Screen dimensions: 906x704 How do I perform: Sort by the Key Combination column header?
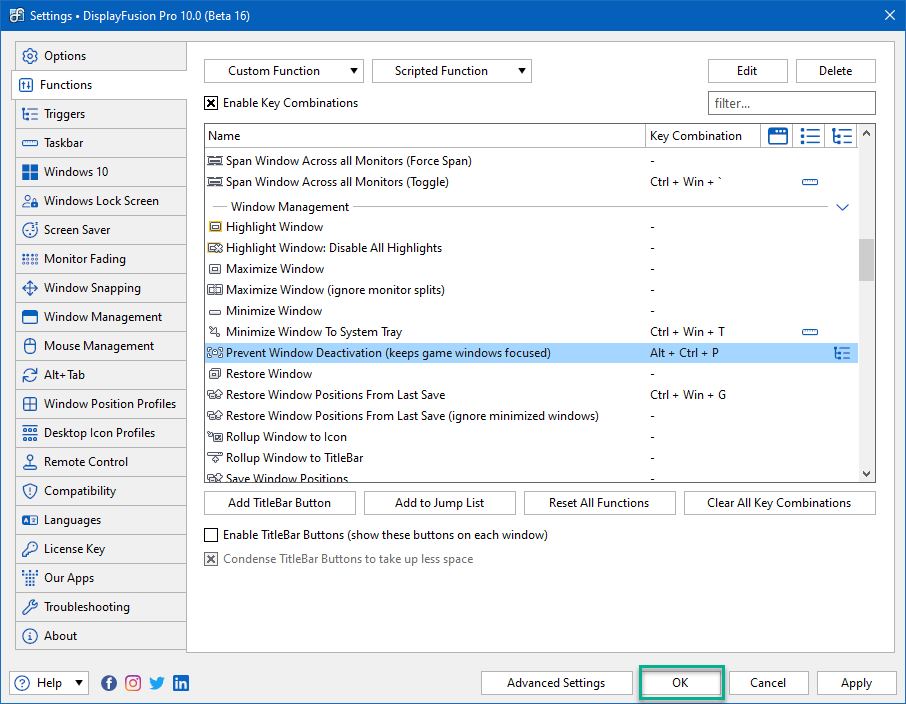pos(703,136)
